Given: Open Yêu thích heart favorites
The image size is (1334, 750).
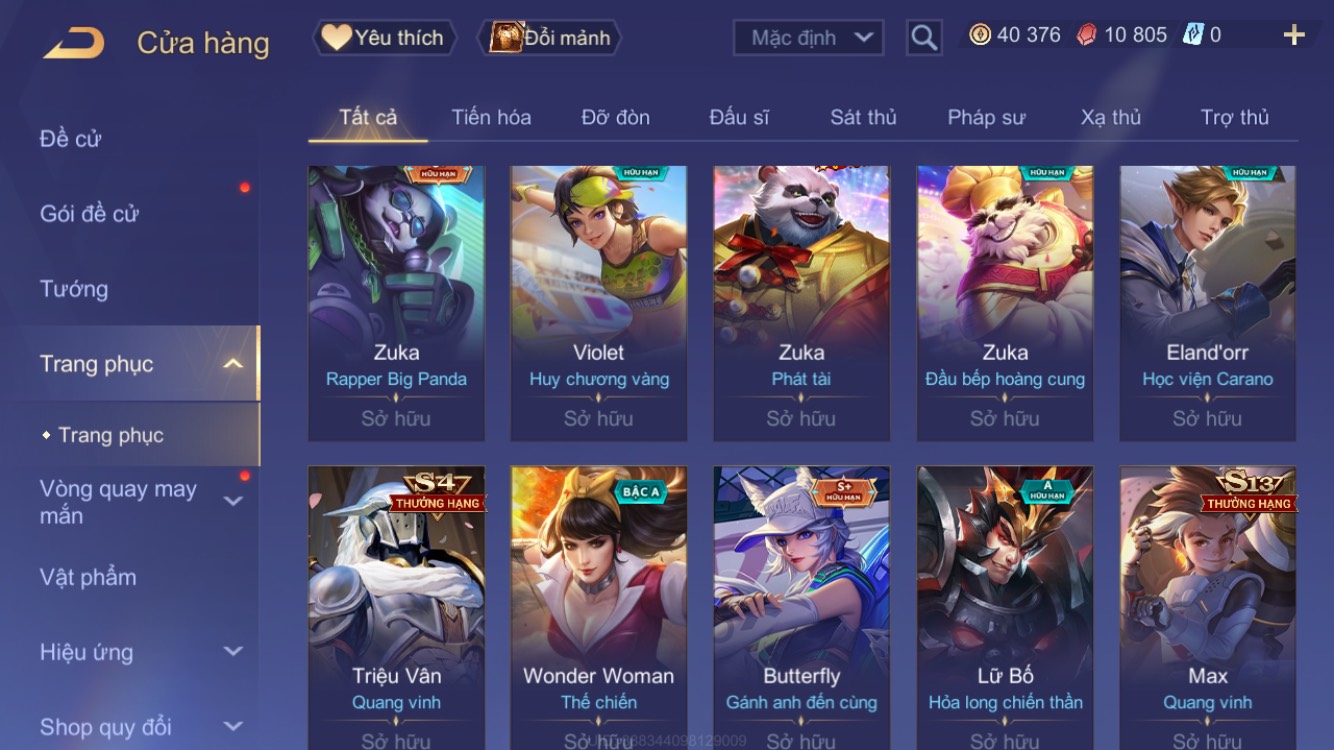Looking at the screenshot, I should click(x=384, y=38).
